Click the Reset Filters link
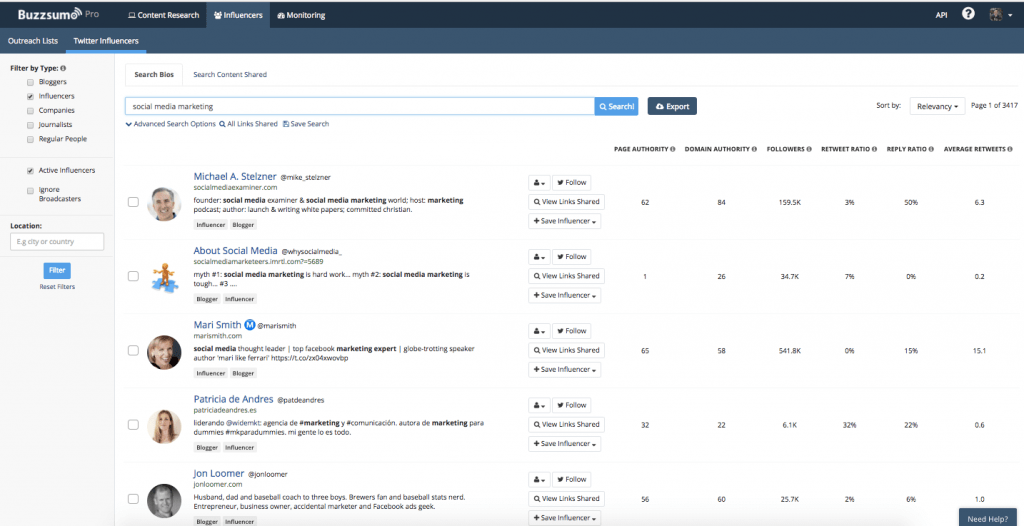This screenshot has width=1024, height=526. click(x=57, y=287)
